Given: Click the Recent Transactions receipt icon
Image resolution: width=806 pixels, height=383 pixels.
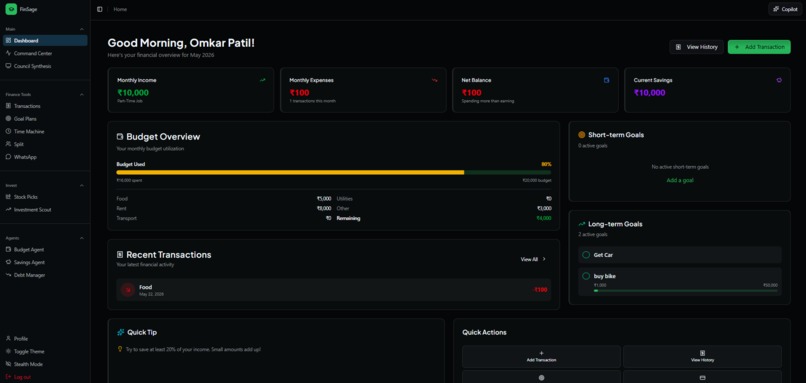Looking at the screenshot, I should pyautogui.click(x=120, y=254).
